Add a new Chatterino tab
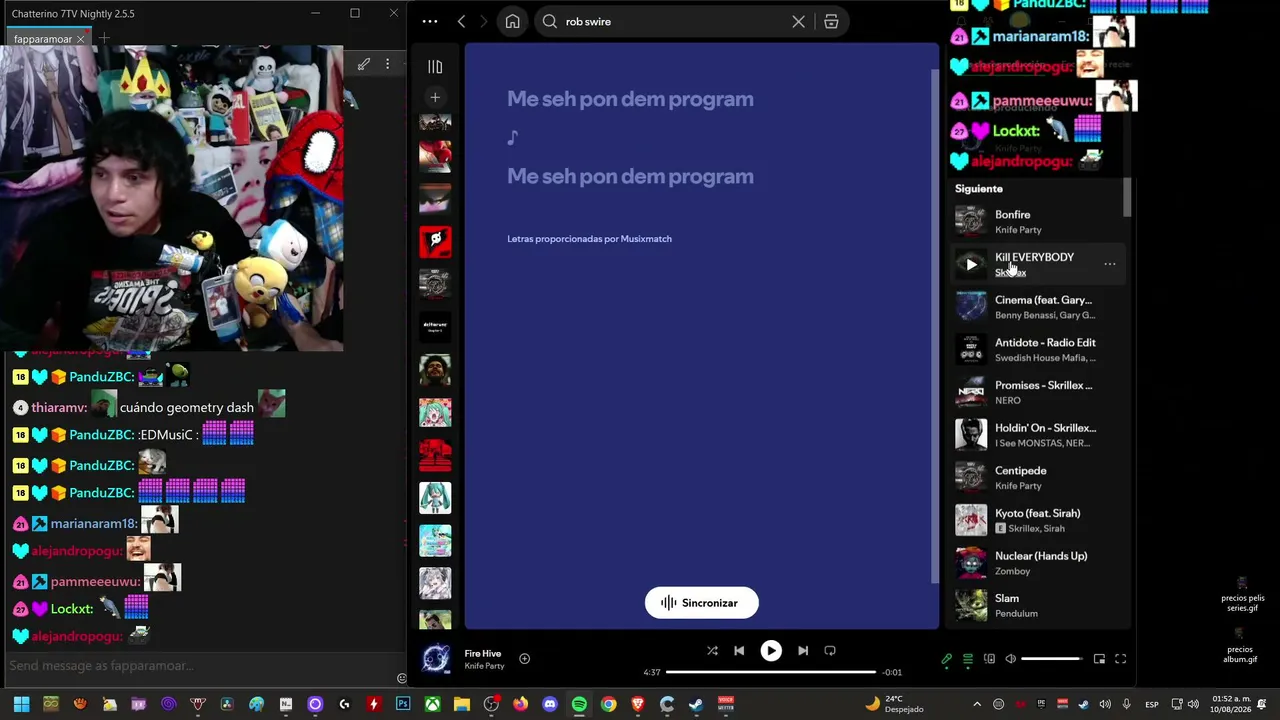The image size is (1280, 720). (x=103, y=39)
